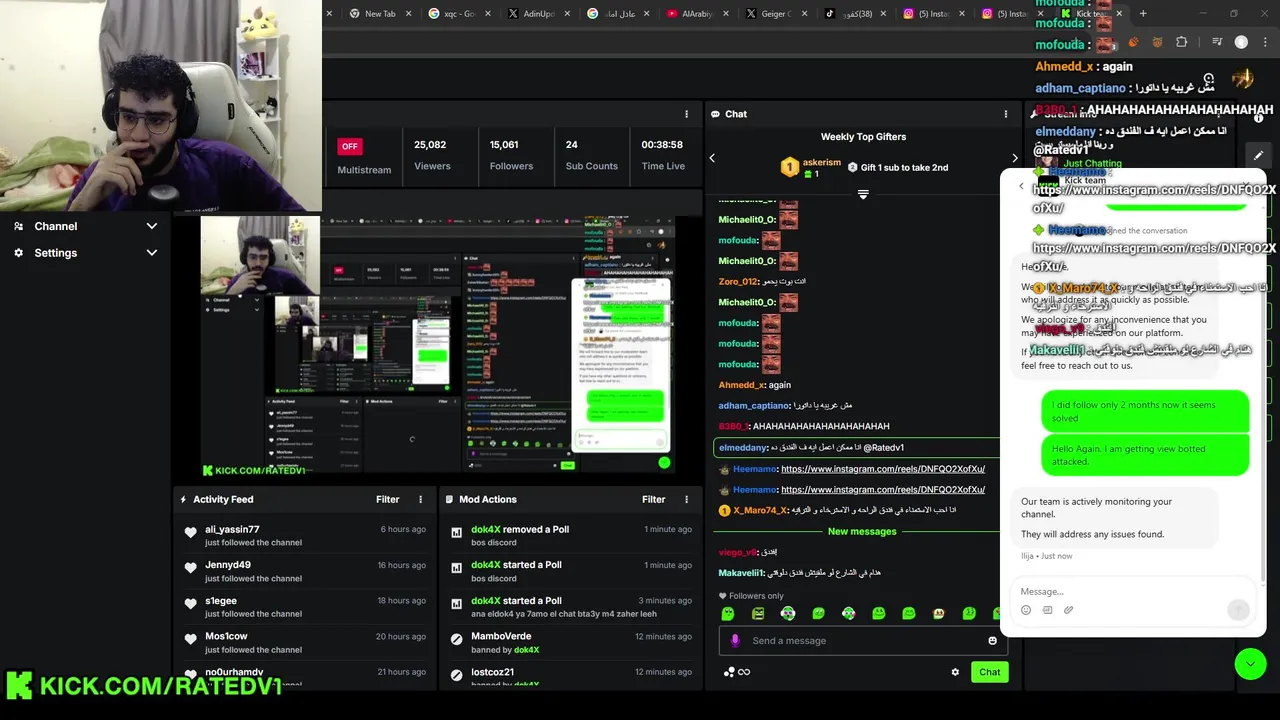Open the Mod Actions three-dot options menu

point(686,499)
